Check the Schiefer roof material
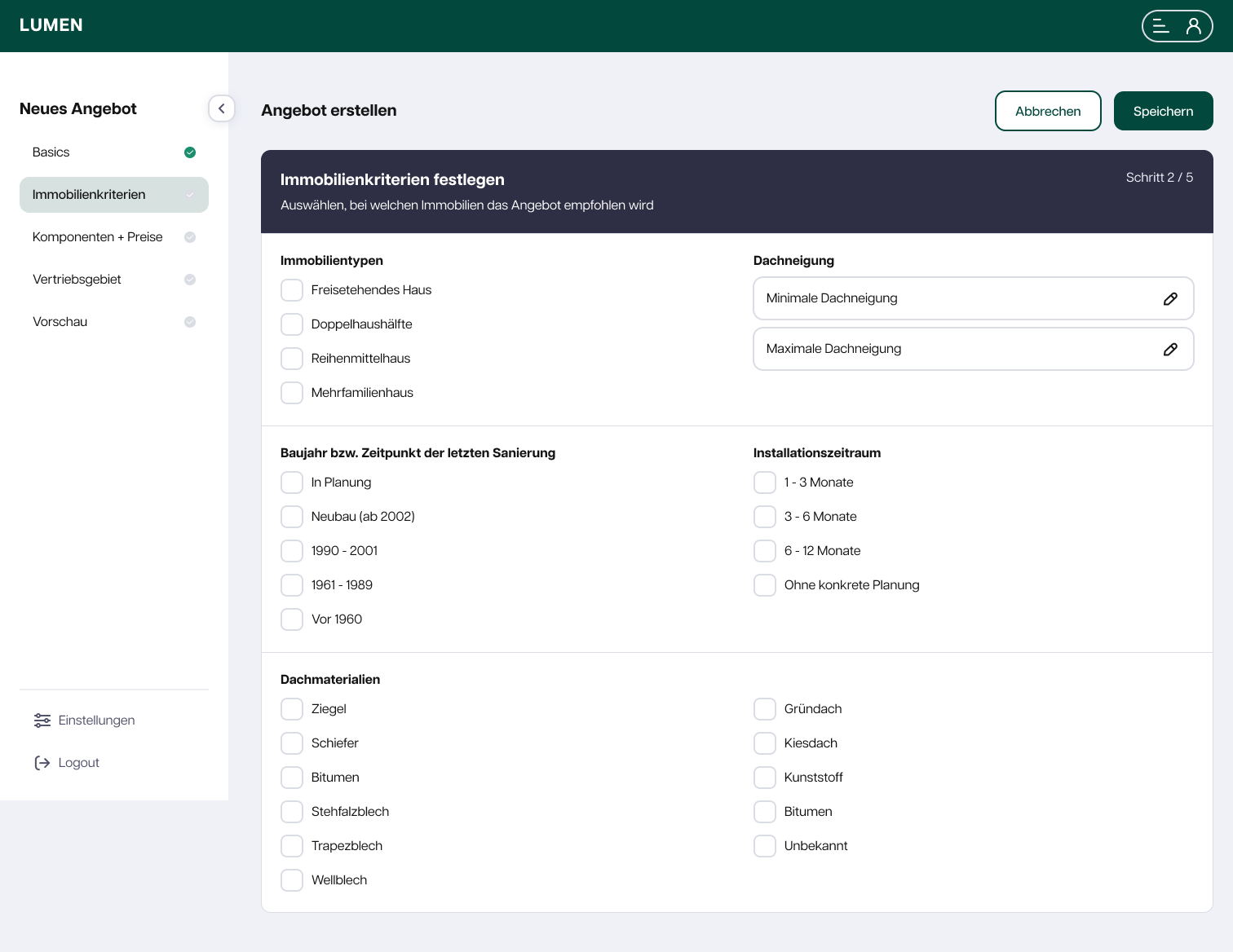The image size is (1233, 952). [x=292, y=743]
